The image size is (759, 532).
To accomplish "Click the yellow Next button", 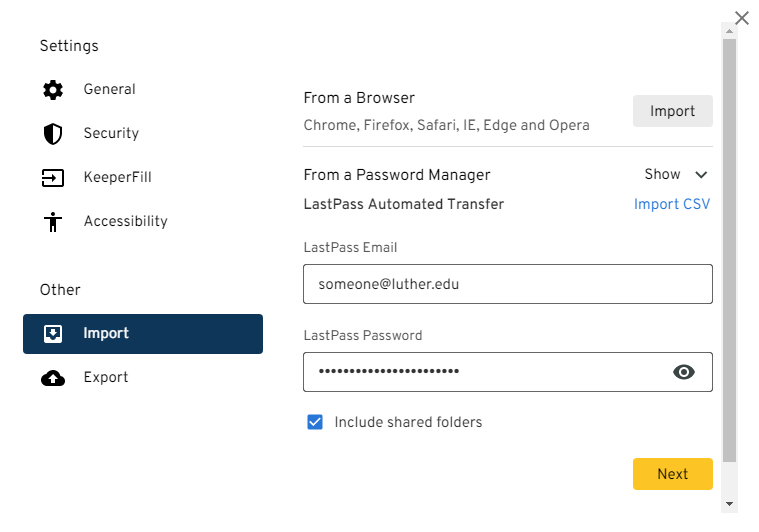I will pos(672,474).
